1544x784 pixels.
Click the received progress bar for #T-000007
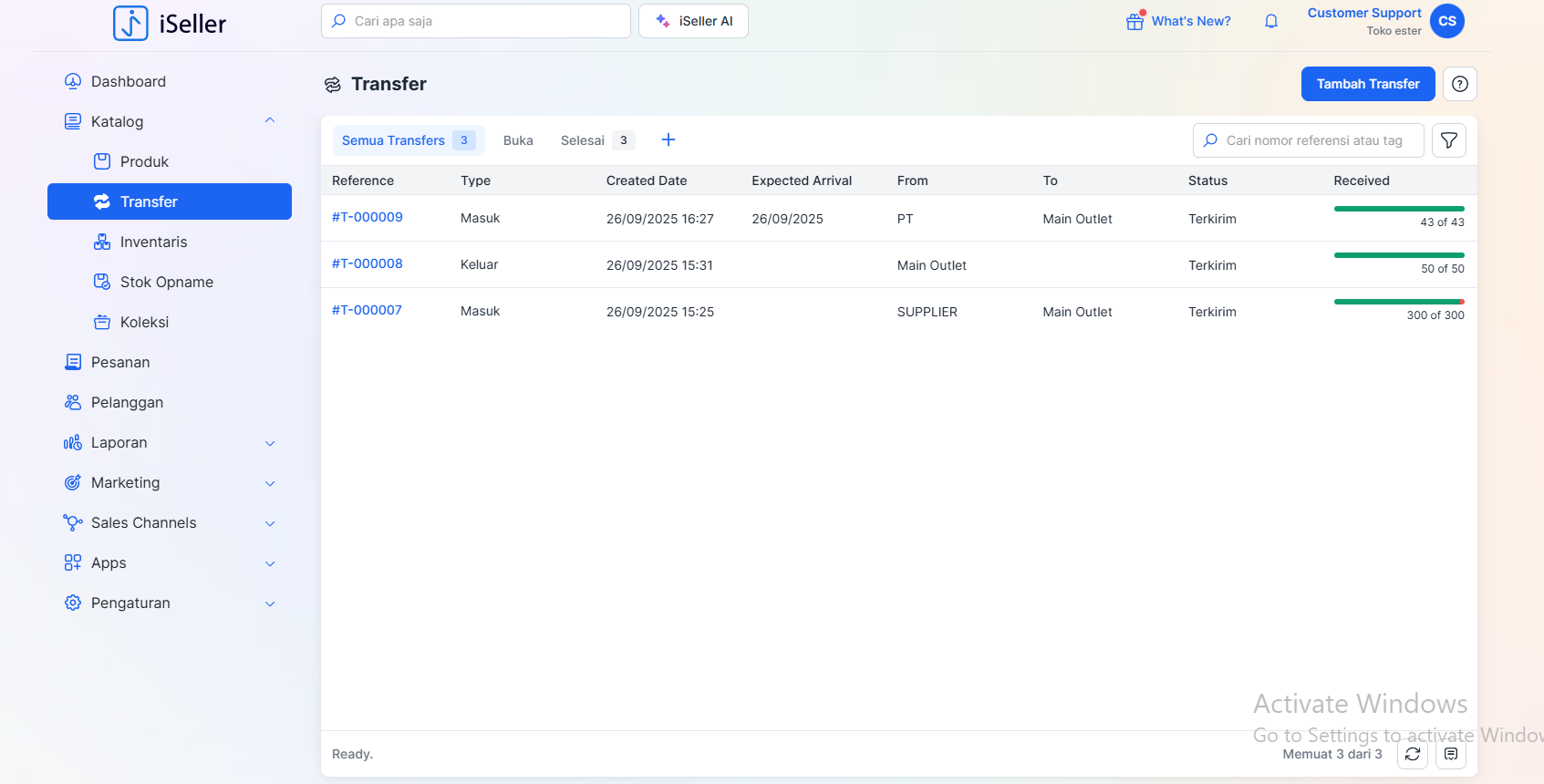point(1398,302)
